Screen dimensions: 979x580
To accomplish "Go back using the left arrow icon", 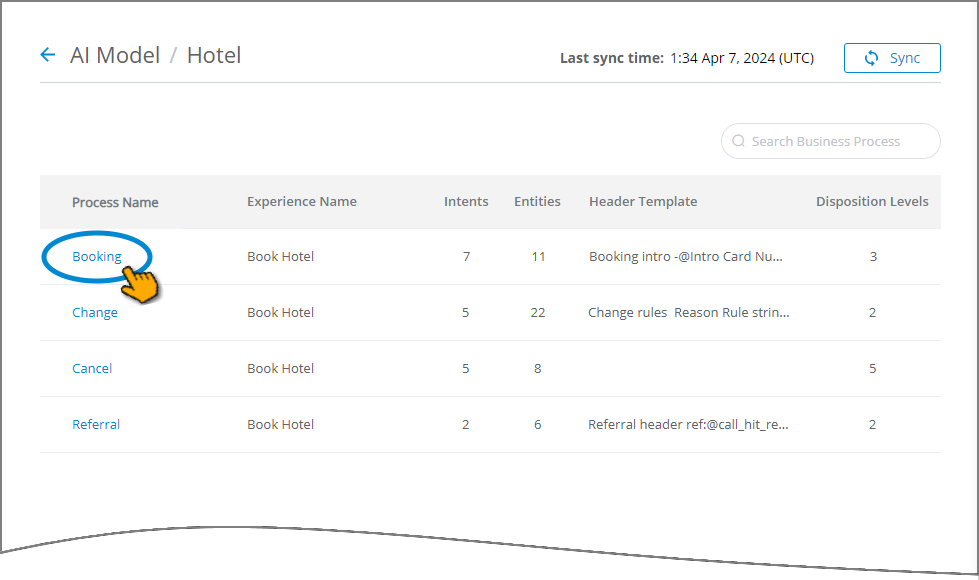I will tap(47, 55).
